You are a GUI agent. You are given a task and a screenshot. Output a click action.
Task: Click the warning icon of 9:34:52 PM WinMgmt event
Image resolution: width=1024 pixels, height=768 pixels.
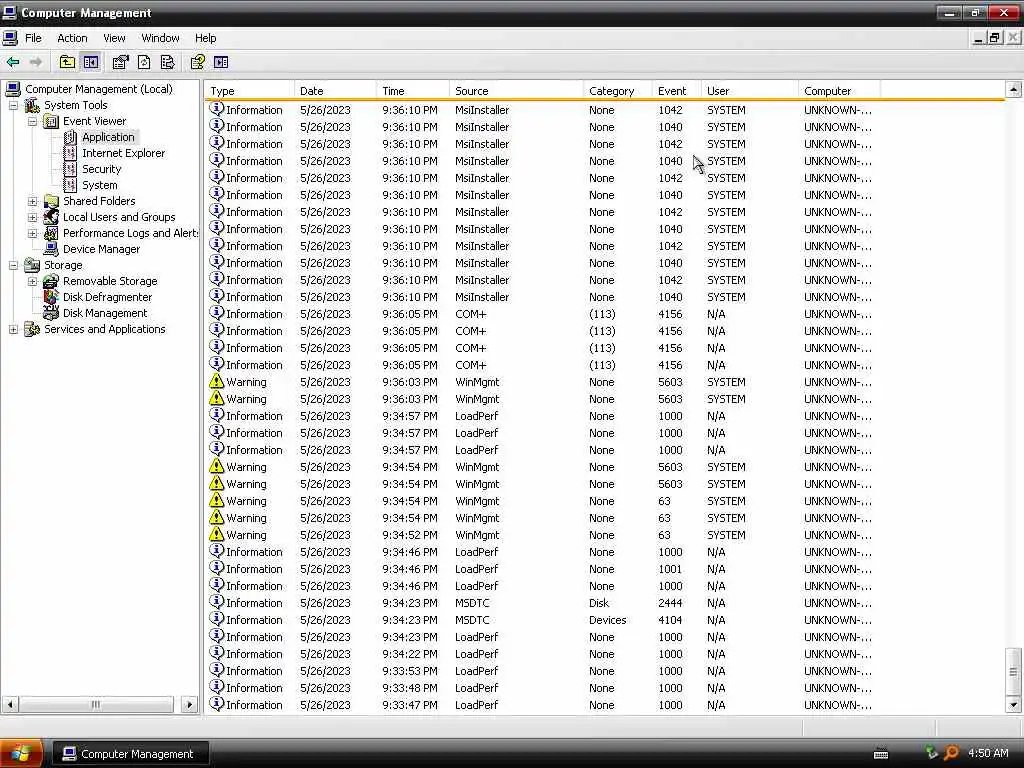point(216,534)
